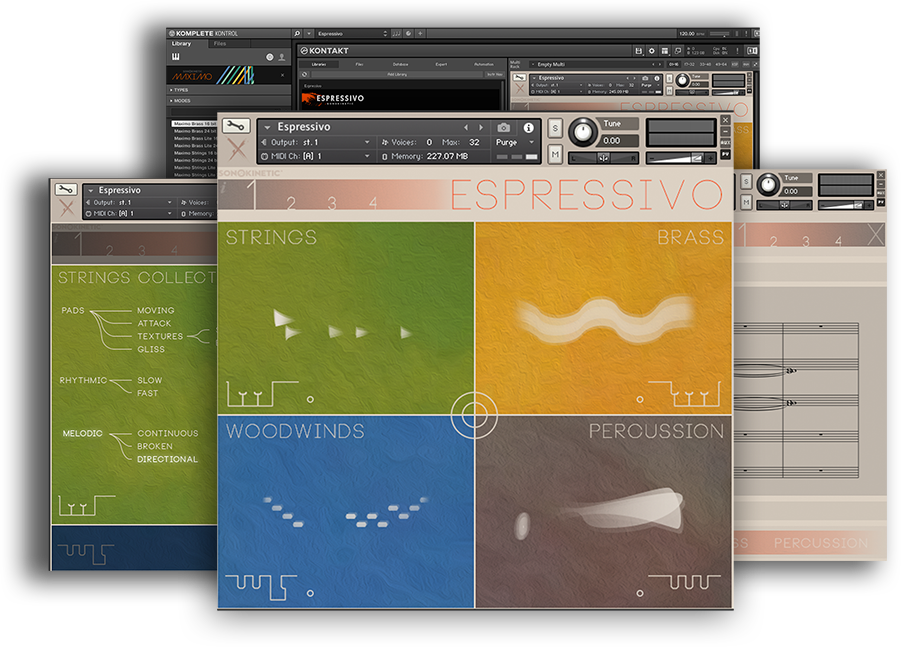Open the Purge dropdown menu
Image resolution: width=901 pixels, height=647 pixels.
pos(515,142)
